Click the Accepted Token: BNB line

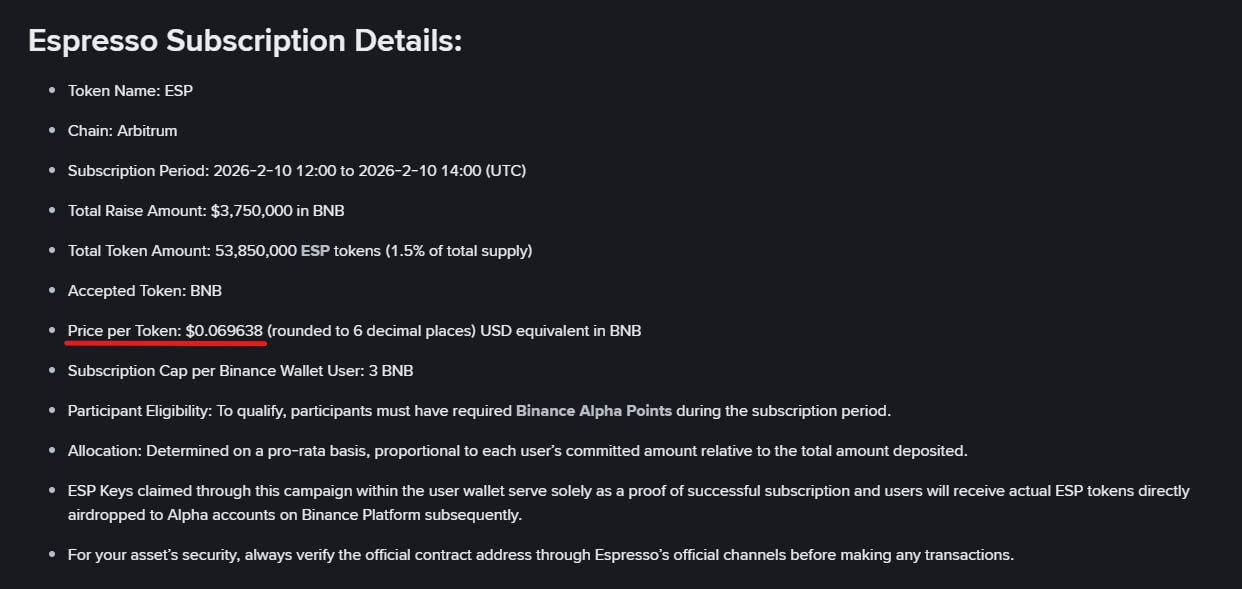[x=144, y=291]
